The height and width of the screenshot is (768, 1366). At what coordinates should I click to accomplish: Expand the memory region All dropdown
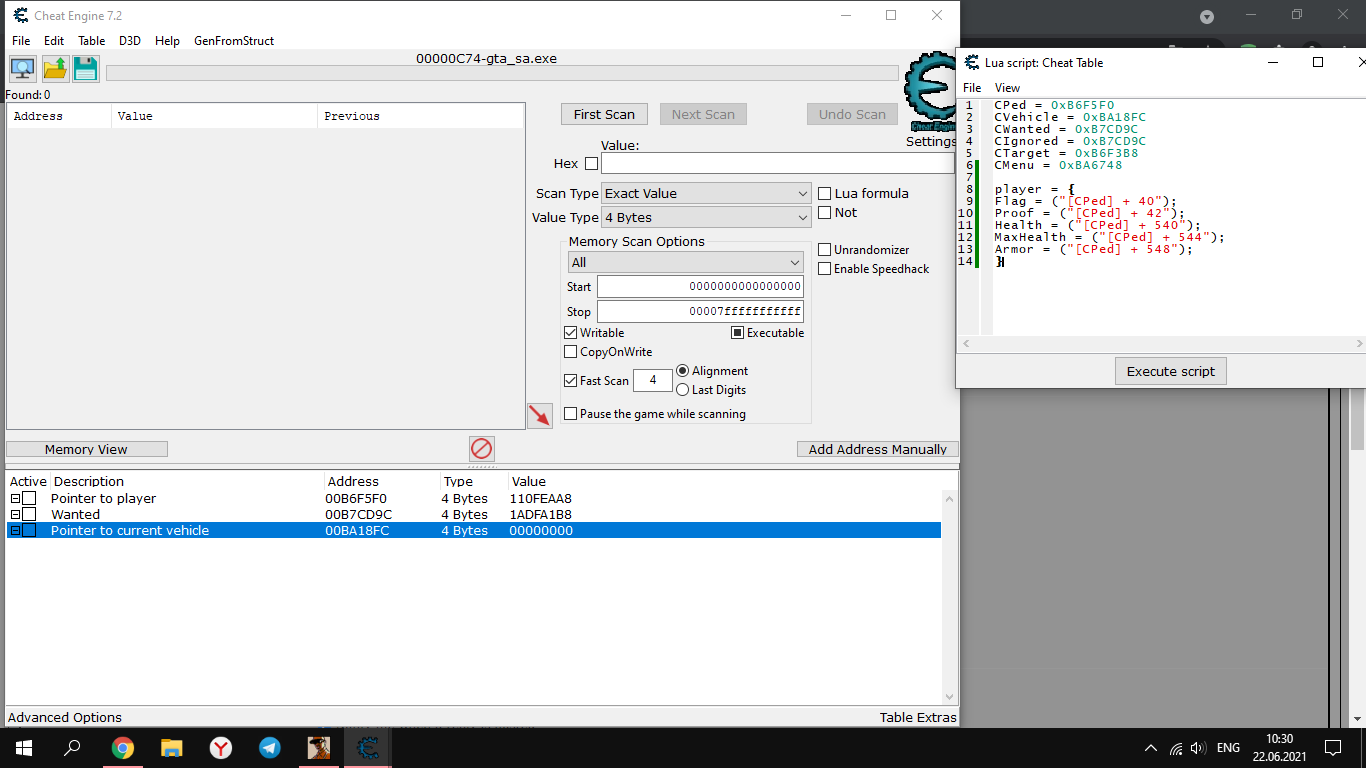(x=685, y=262)
